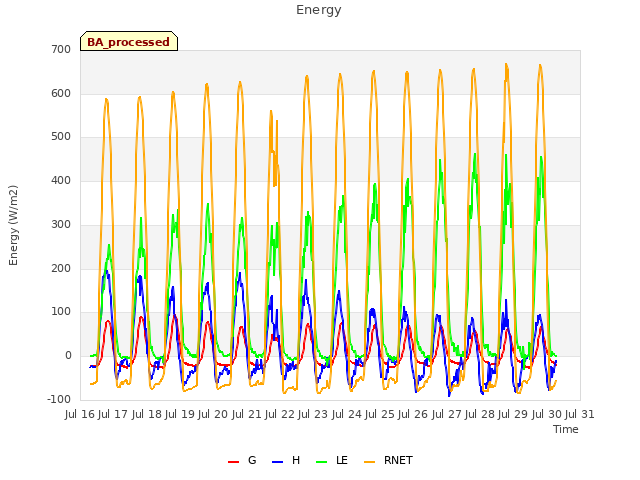Click the 400 y-axis tick label
This screenshot has width=640, height=480.
click(x=61, y=181)
